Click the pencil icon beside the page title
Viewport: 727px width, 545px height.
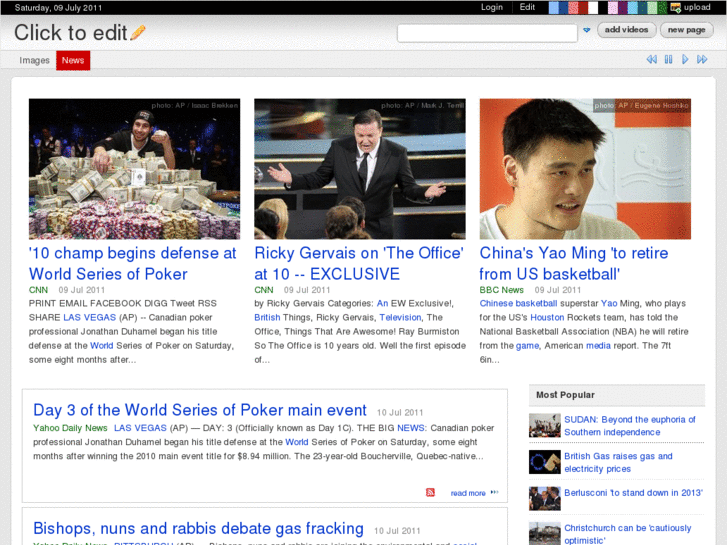click(x=138, y=33)
